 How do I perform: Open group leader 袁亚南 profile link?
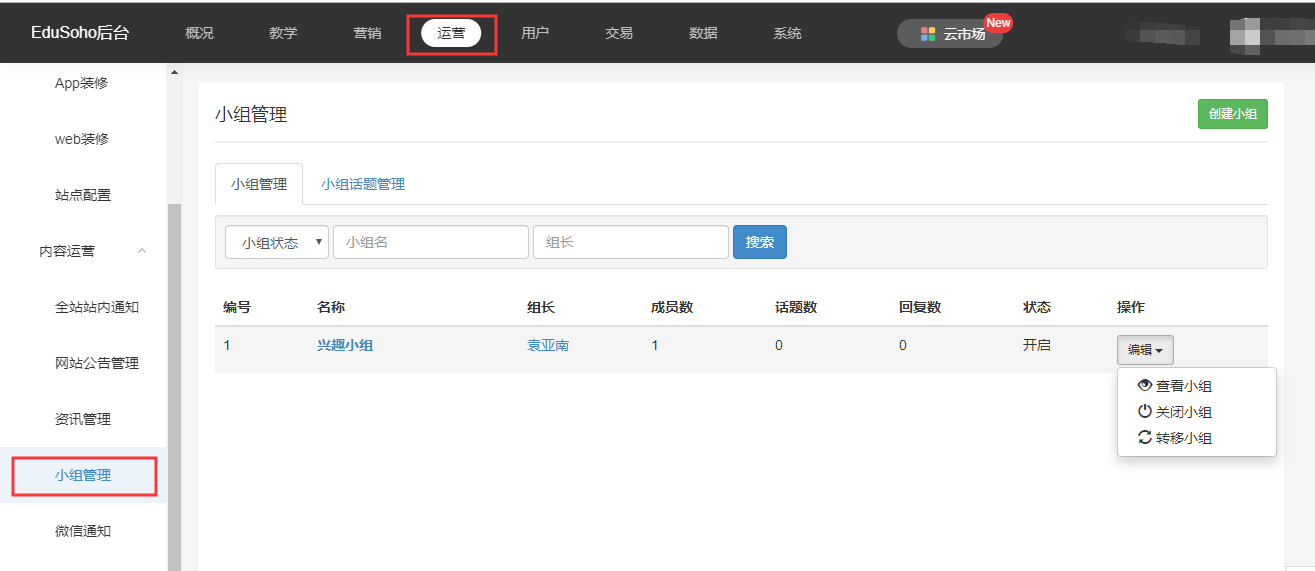[x=548, y=345]
